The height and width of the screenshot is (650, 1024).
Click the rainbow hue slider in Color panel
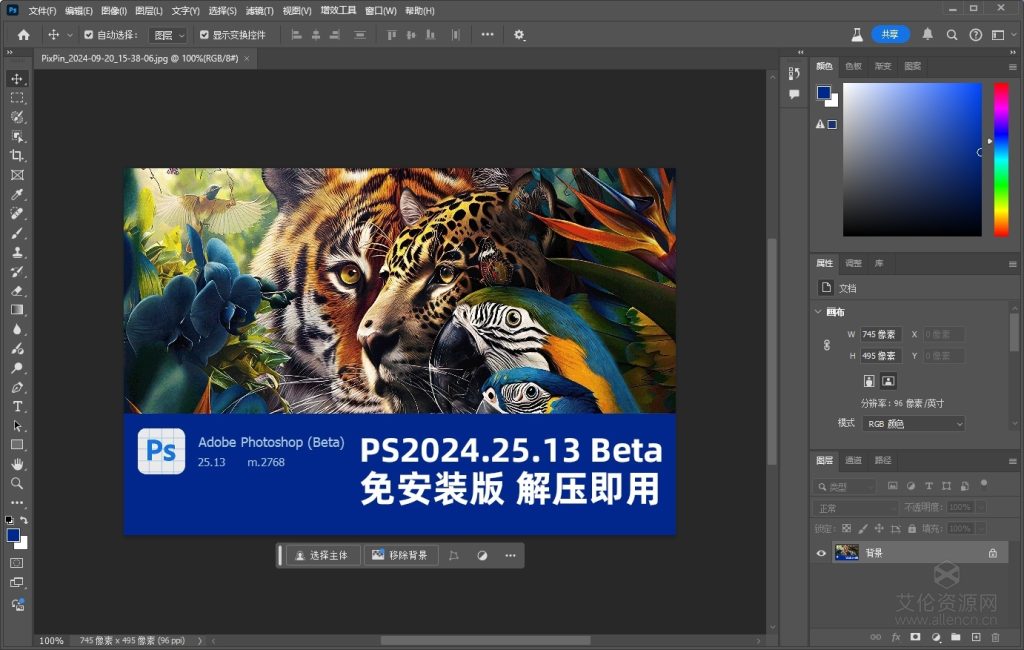1001,159
